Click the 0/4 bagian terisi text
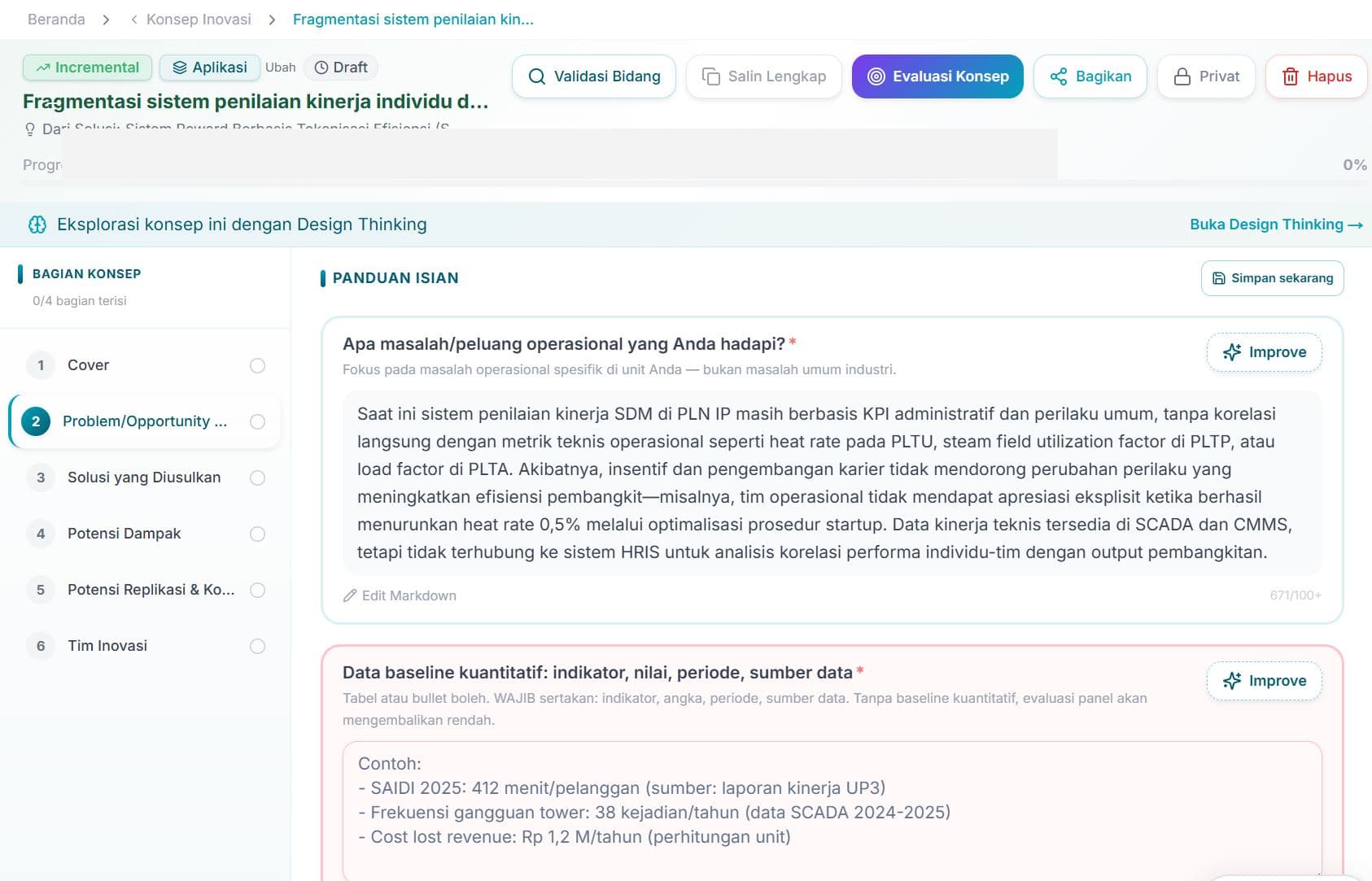This screenshot has width=1372, height=881. pos(80,301)
